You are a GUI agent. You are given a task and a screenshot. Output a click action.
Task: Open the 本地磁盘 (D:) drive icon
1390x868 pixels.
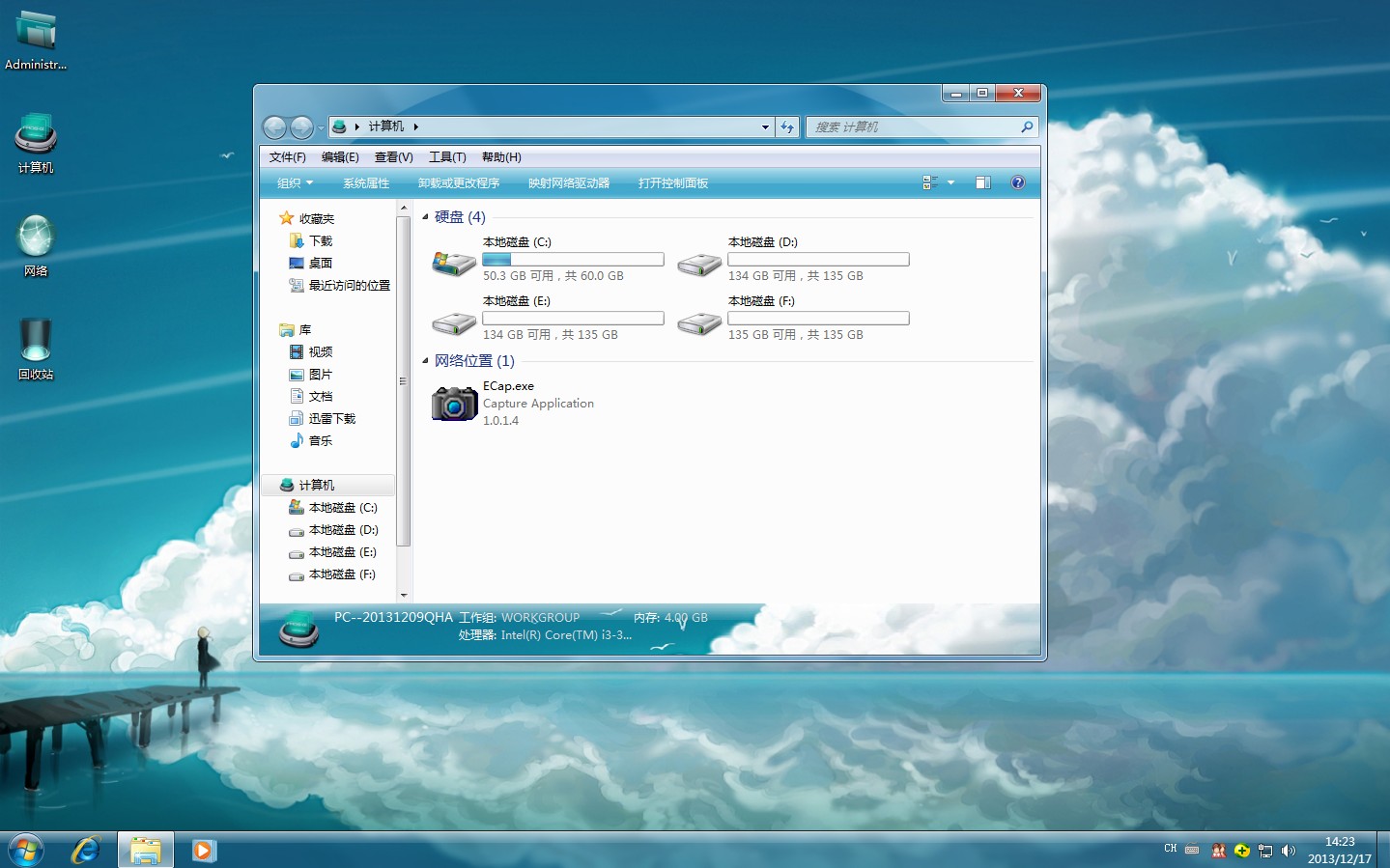pyautogui.click(x=699, y=263)
